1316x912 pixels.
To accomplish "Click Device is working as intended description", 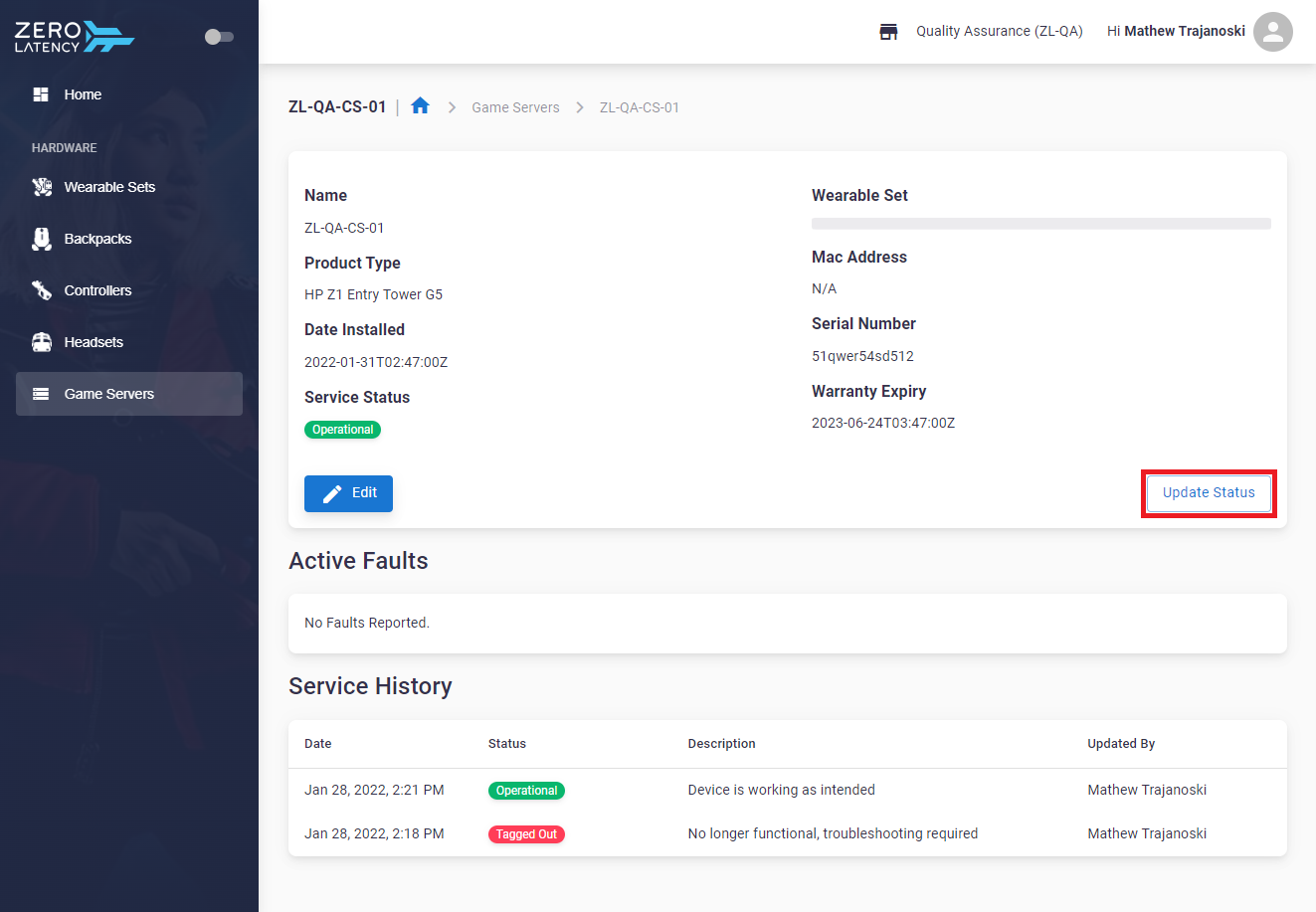I will pyautogui.click(x=782, y=790).
